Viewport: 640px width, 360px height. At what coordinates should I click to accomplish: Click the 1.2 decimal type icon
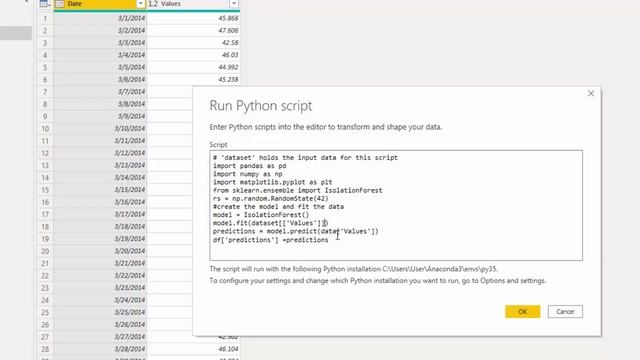pos(153,4)
